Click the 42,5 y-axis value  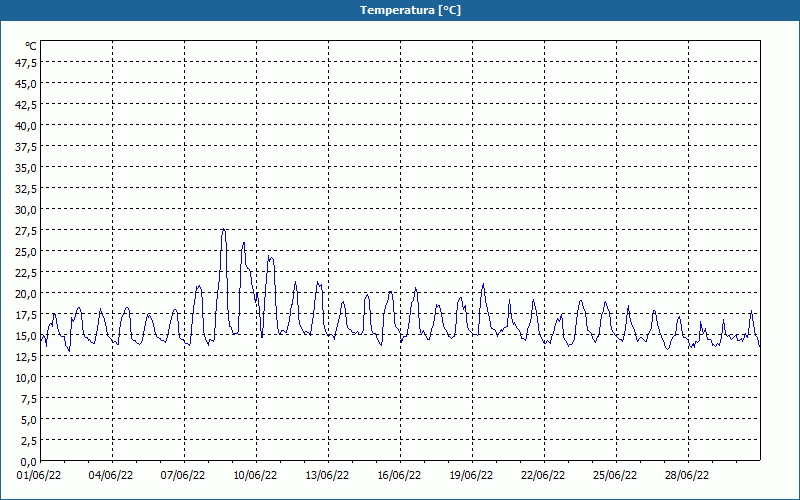[x=26, y=105]
